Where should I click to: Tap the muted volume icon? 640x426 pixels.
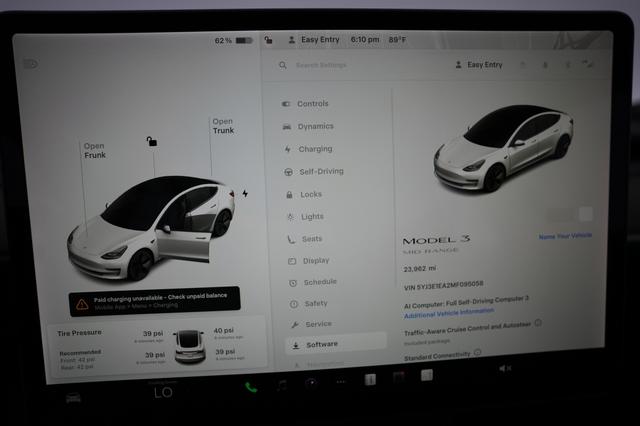pos(505,368)
